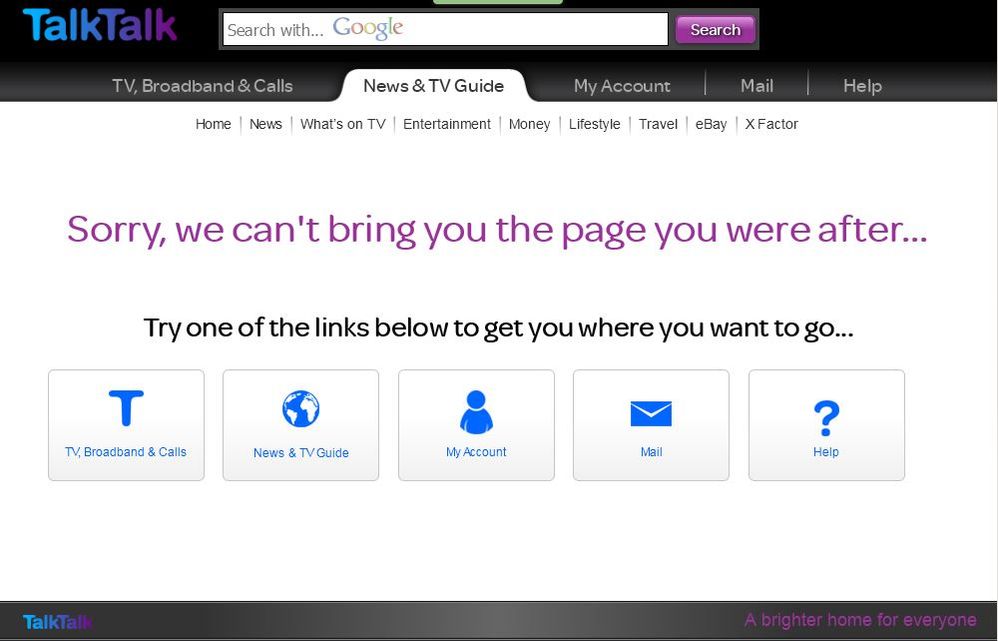The height and width of the screenshot is (641, 998).
Task: Click the envelope Mail icon
Action: pos(650,414)
